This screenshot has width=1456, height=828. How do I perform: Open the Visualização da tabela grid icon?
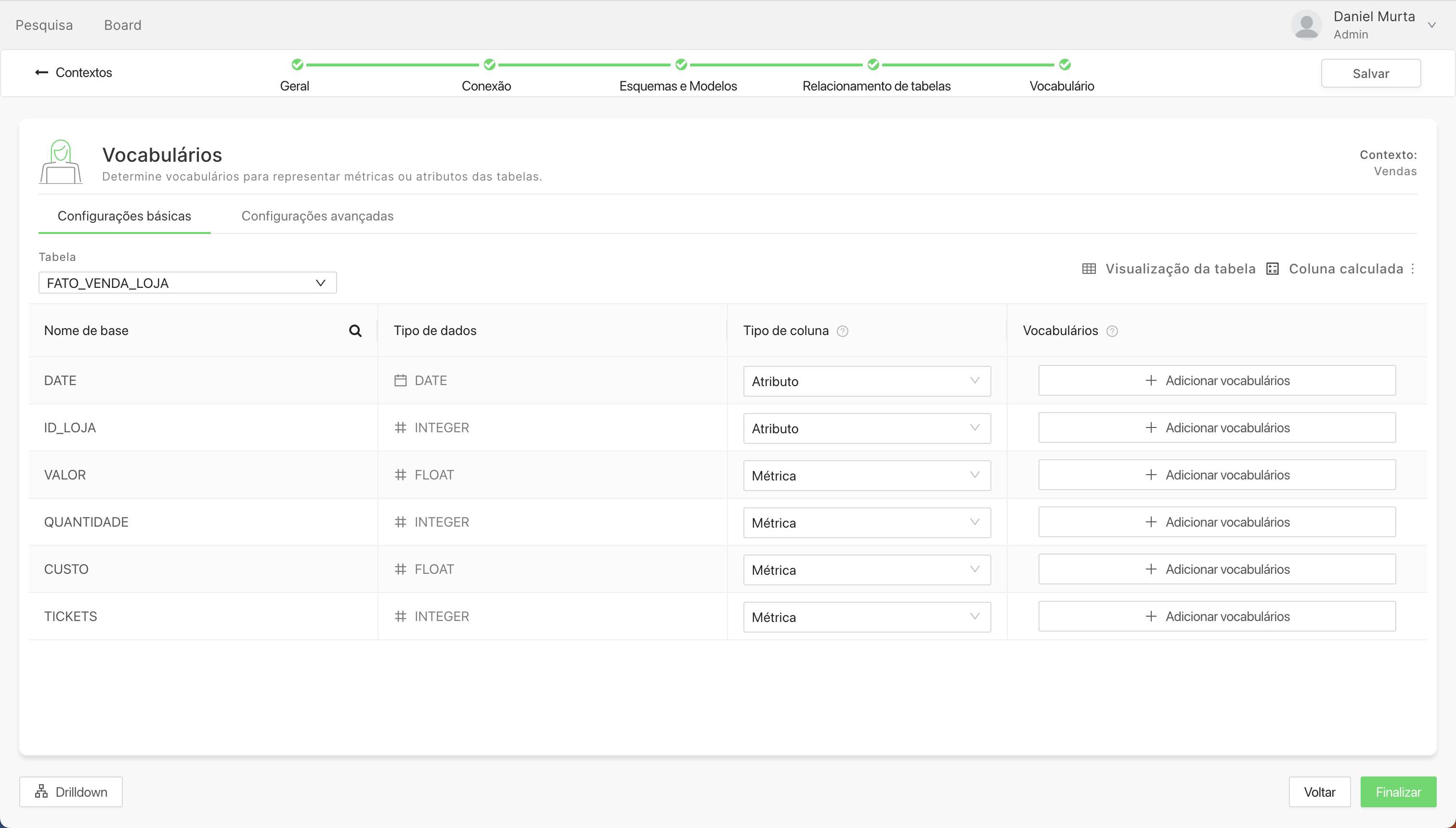coord(1089,269)
